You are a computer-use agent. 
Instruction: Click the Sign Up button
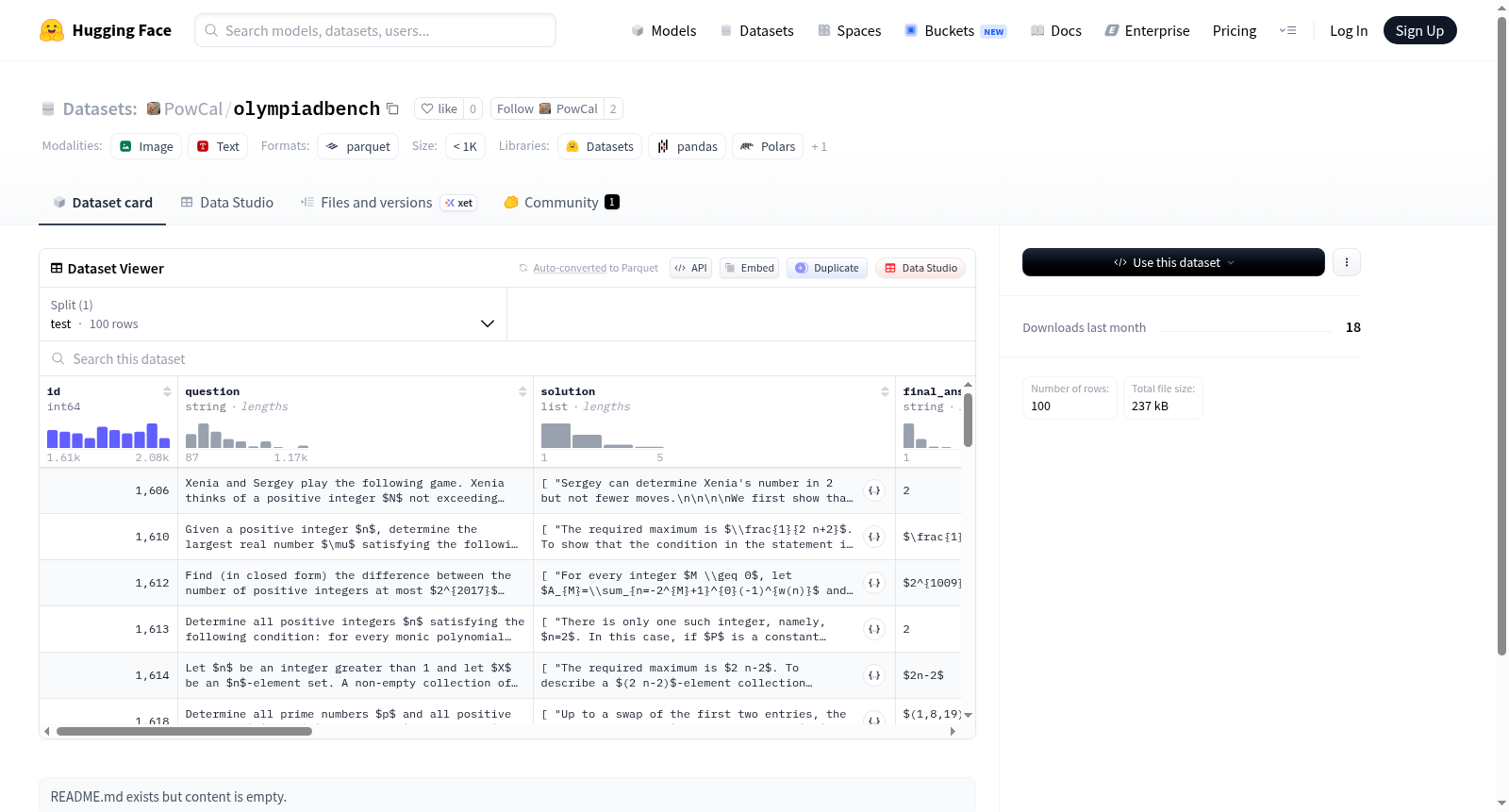(1419, 30)
